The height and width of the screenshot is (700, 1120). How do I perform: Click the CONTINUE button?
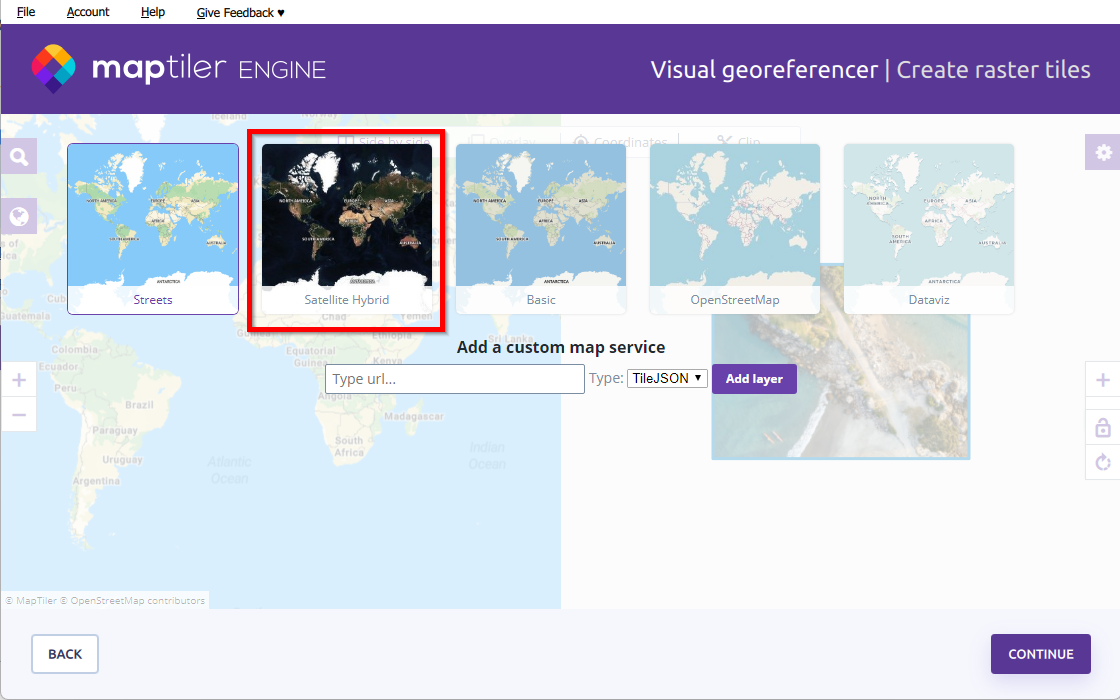click(x=1040, y=654)
